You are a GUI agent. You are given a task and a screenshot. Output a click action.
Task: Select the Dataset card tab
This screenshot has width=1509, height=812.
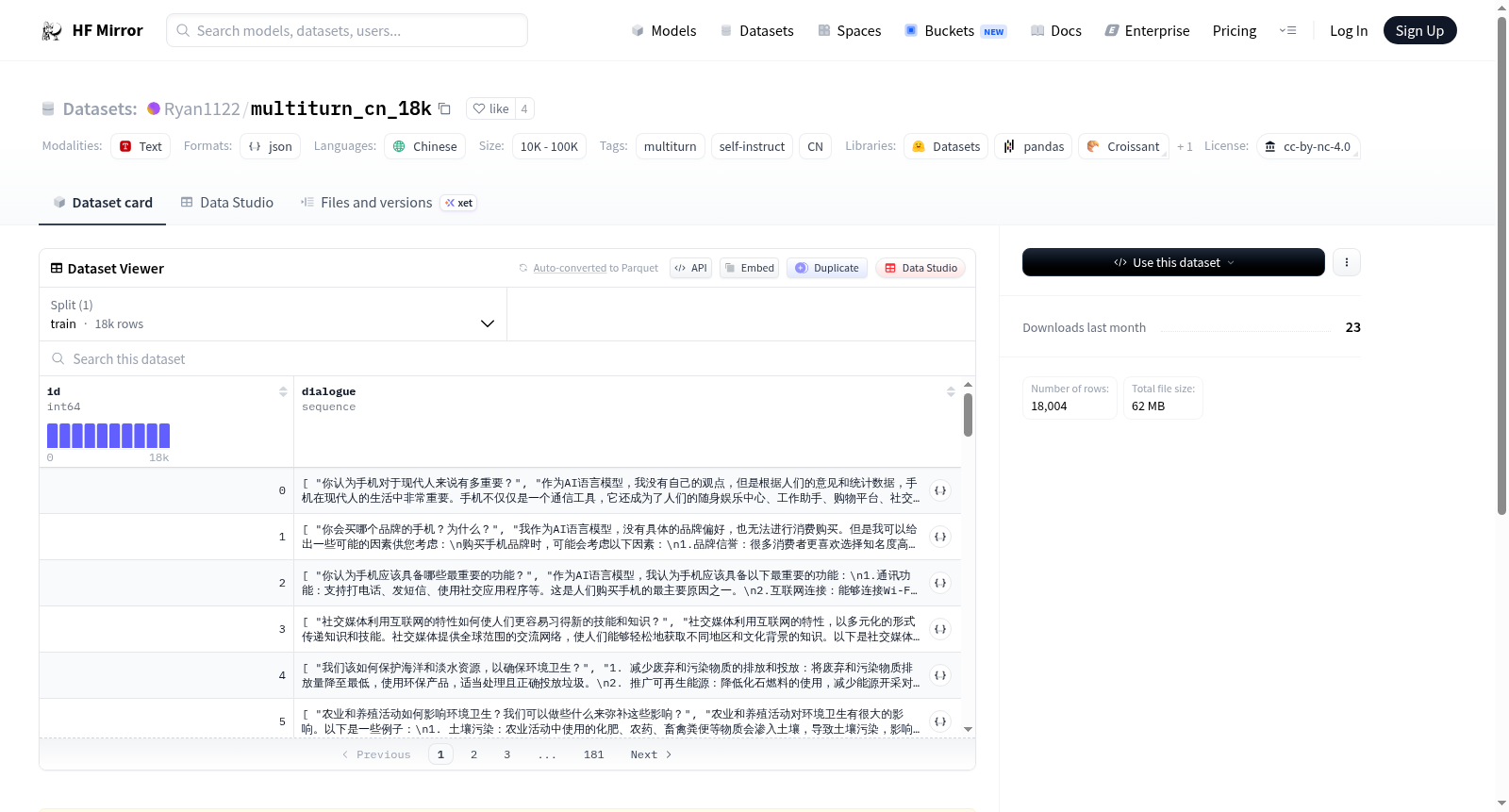[103, 203]
